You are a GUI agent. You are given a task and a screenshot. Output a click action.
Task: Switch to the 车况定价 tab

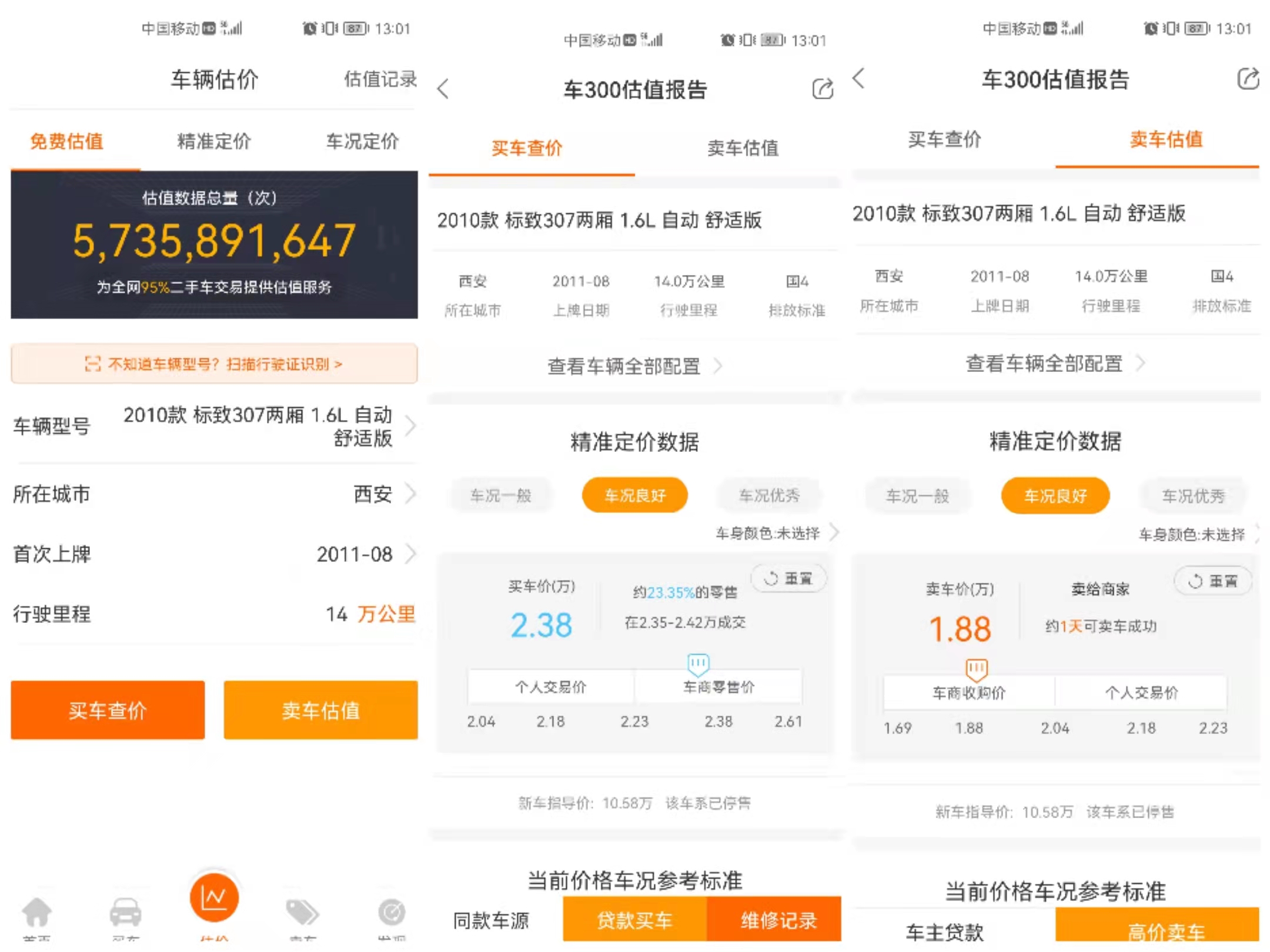coord(362,141)
